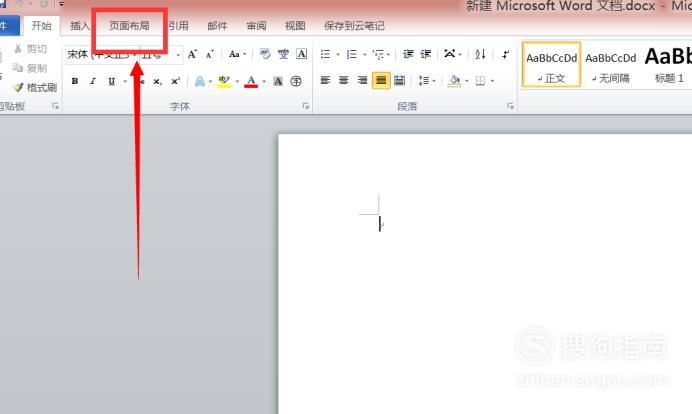This screenshot has height=414, width=692.
Task: Open the 视图 (View) tab
Action: tap(295, 26)
